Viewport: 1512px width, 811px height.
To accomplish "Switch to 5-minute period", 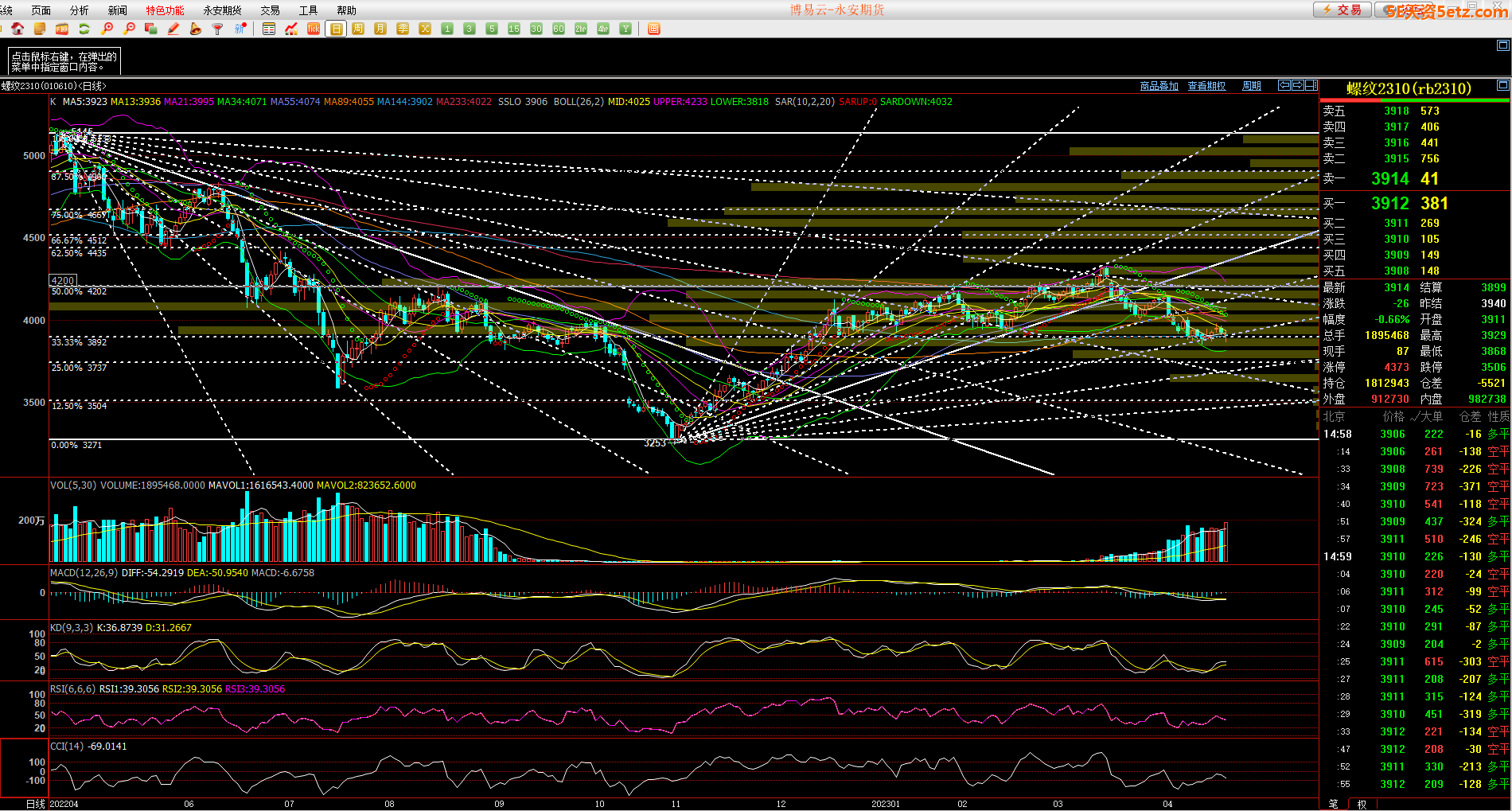I will [x=492, y=29].
